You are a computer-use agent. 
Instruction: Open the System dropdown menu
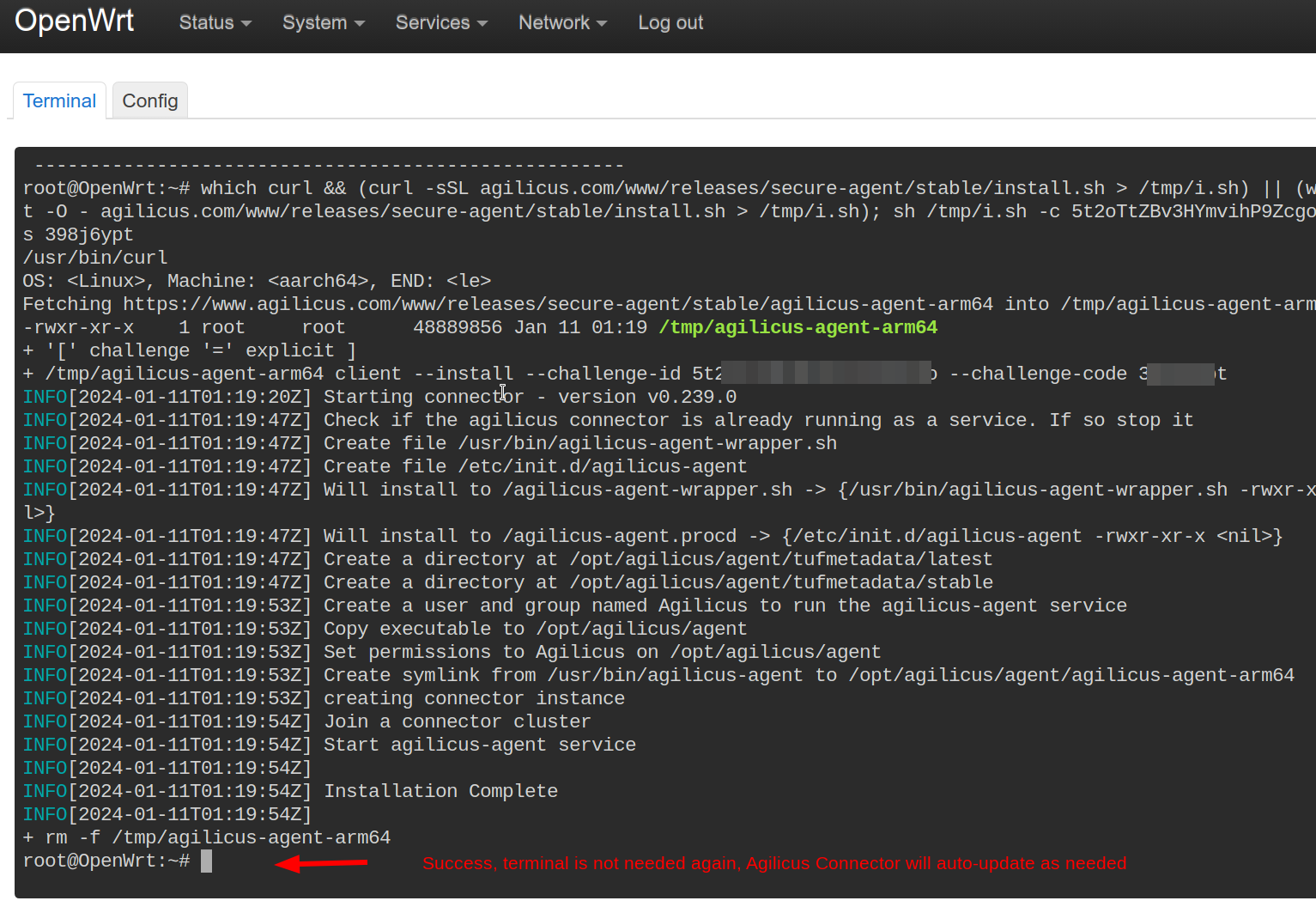click(x=324, y=23)
